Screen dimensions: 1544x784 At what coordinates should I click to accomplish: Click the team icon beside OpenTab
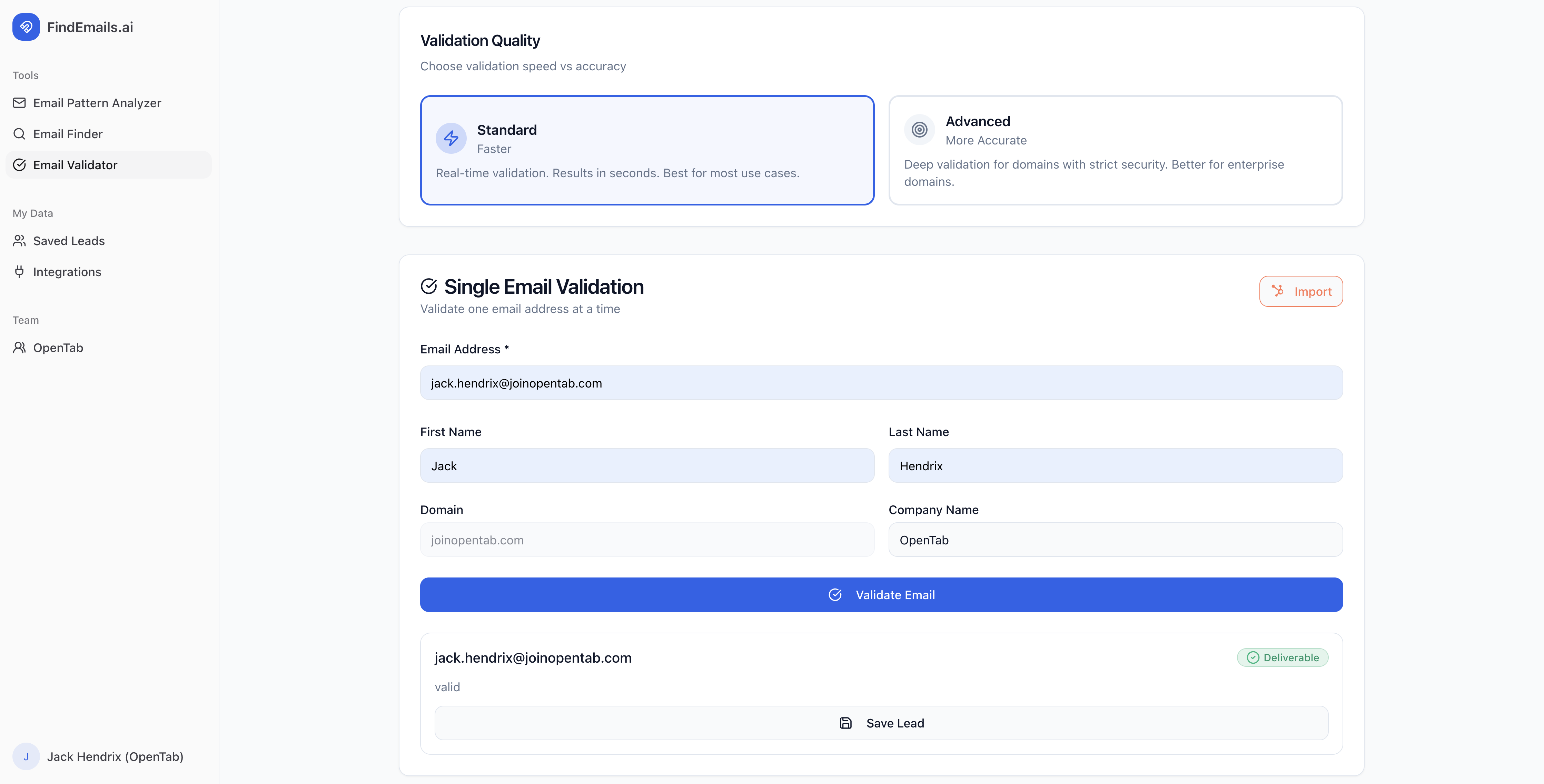[x=19, y=348]
